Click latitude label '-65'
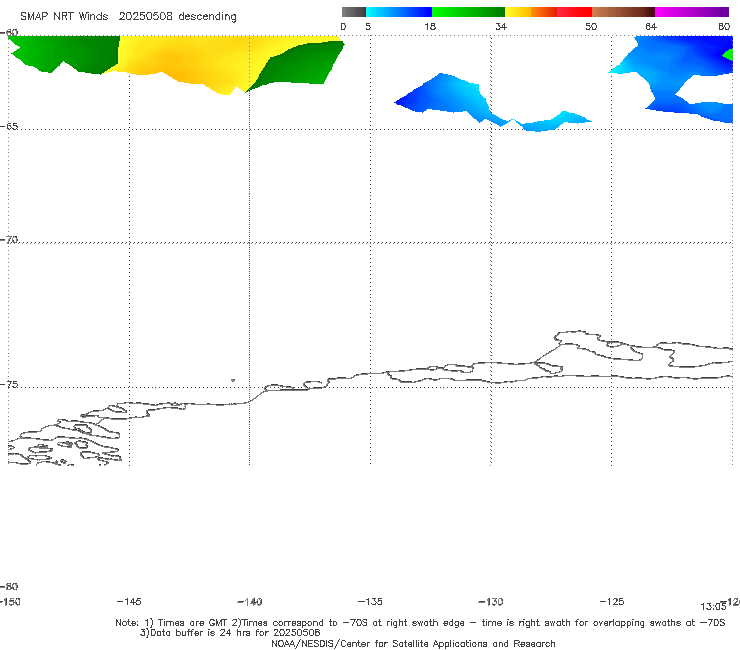 [x=9, y=127]
